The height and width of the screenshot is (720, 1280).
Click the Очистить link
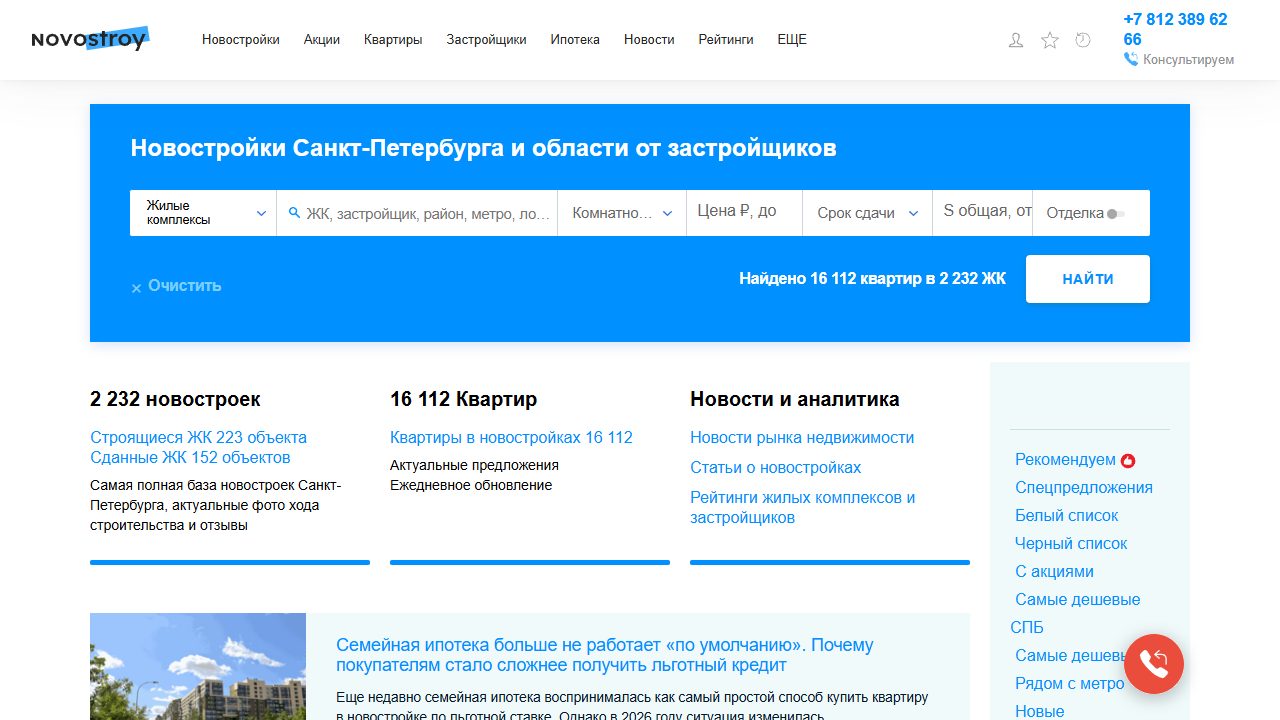[185, 286]
